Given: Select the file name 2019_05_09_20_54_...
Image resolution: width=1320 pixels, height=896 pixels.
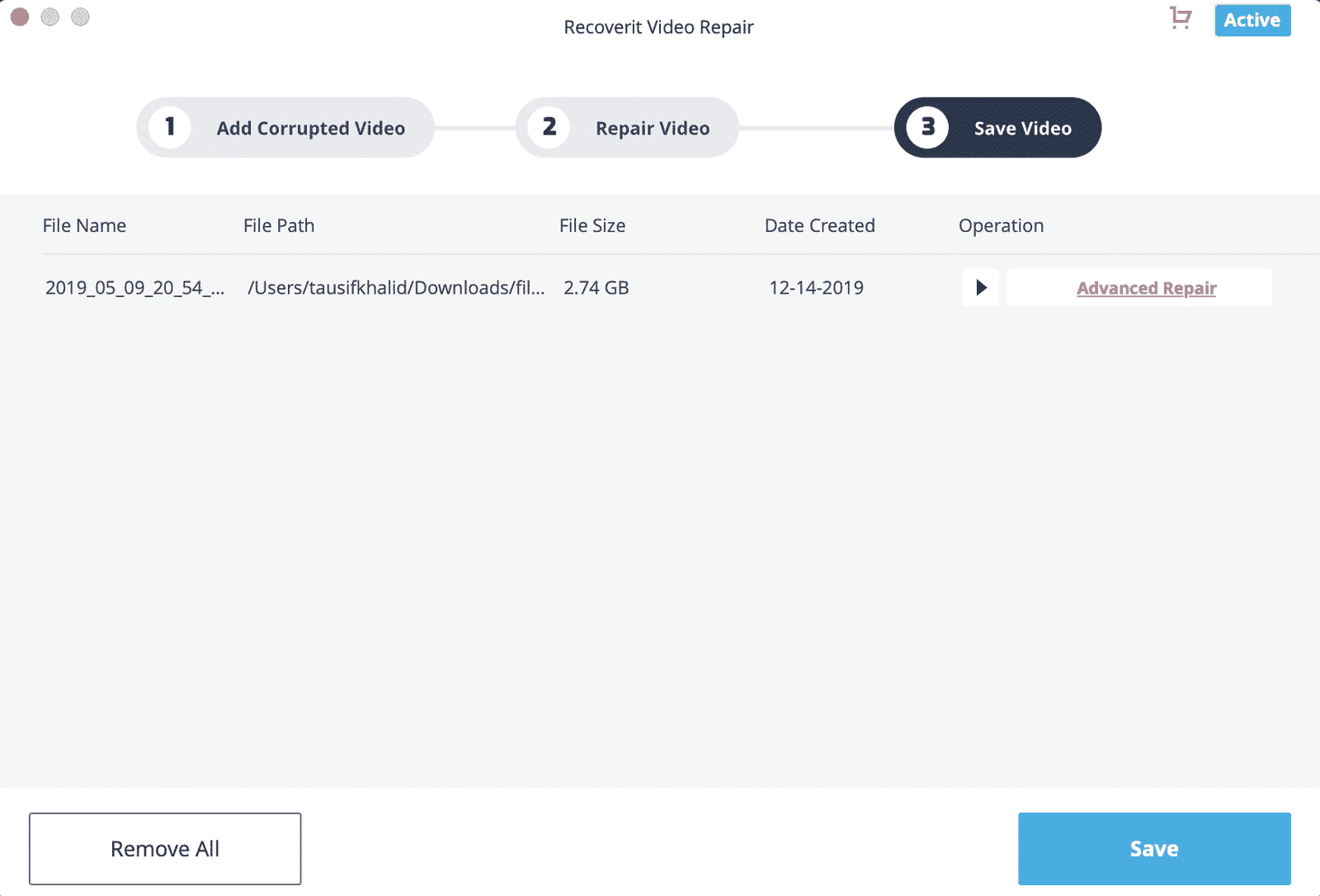Looking at the screenshot, I should point(134,288).
